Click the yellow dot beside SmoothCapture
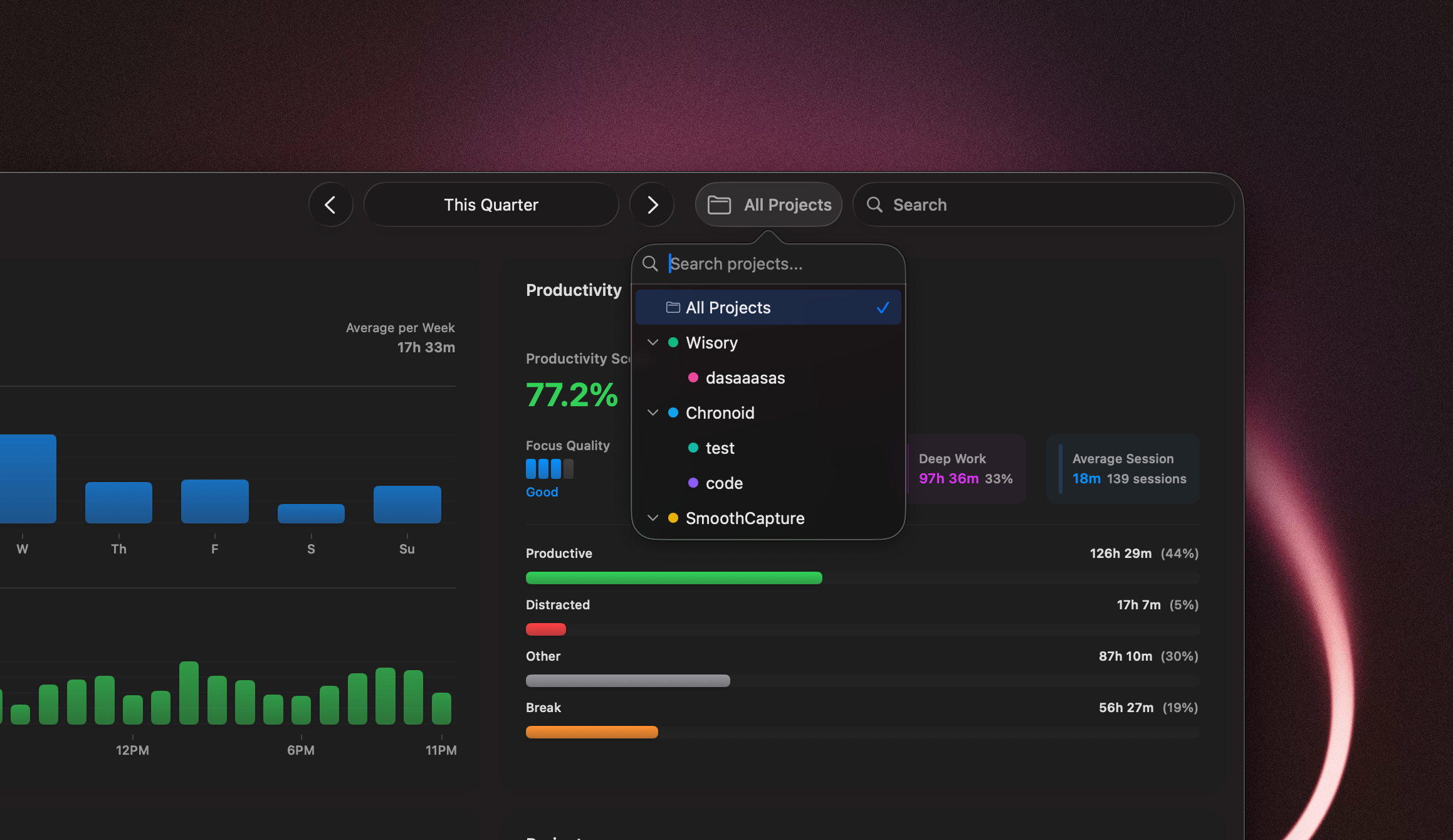This screenshot has height=840, width=1453. 673,518
